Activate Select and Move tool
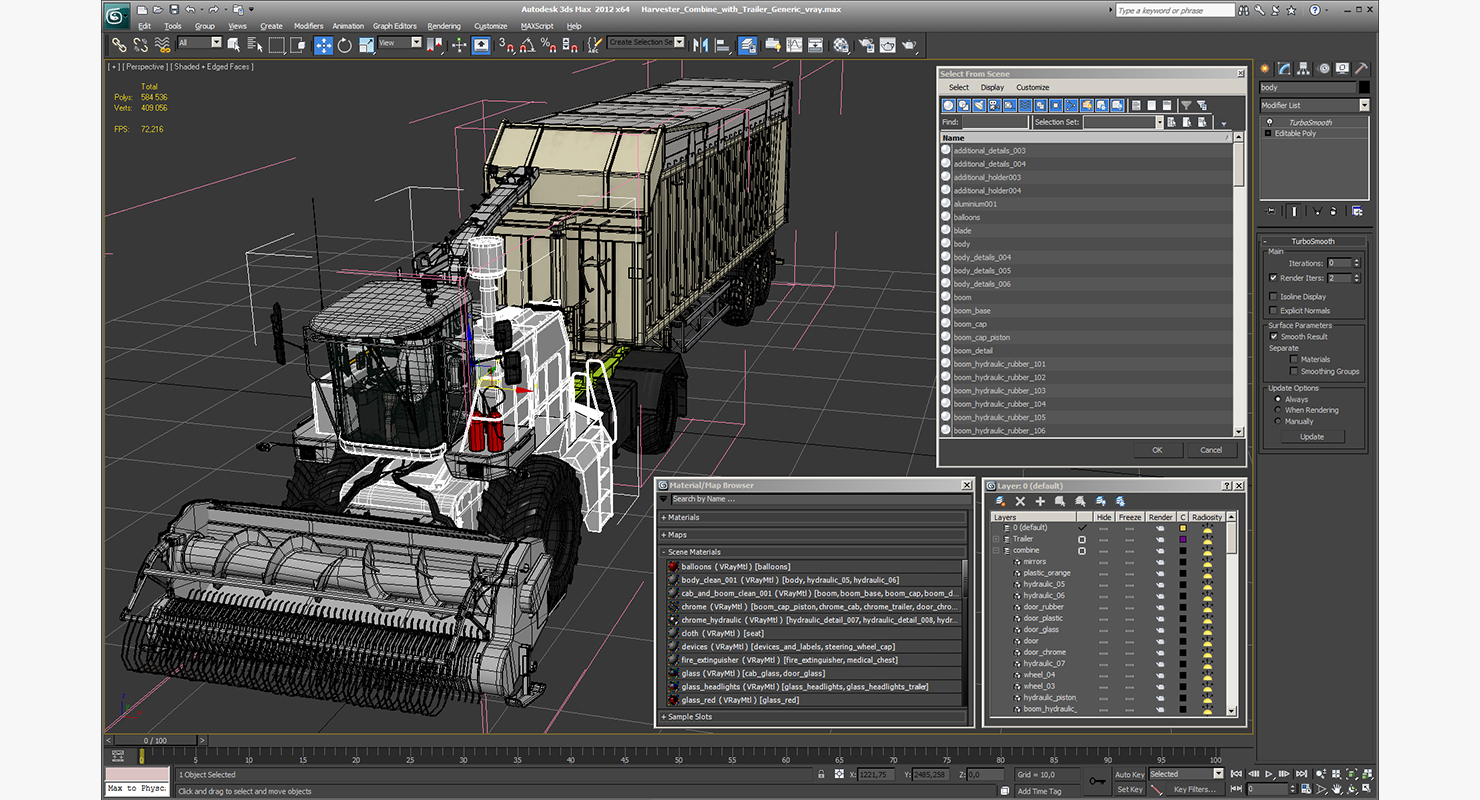 pyautogui.click(x=323, y=45)
